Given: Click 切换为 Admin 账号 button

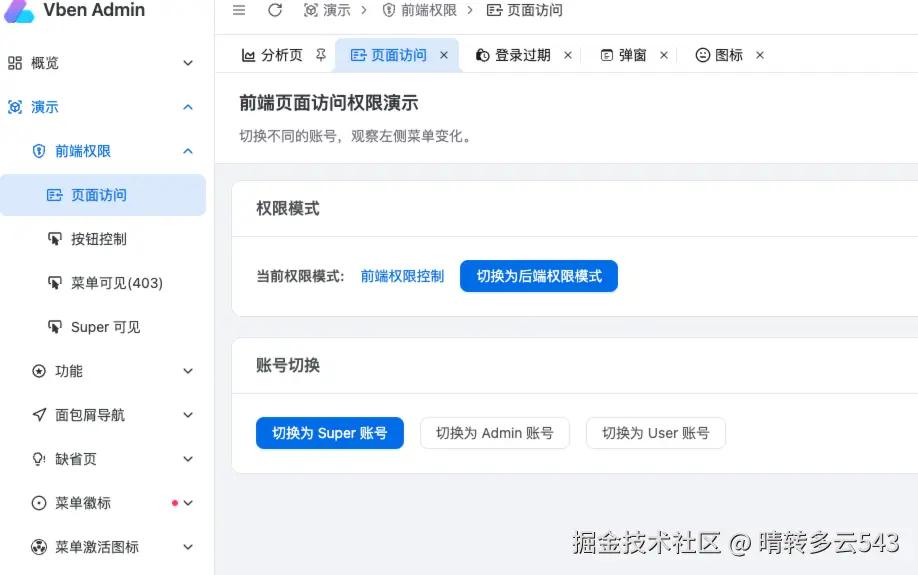Looking at the screenshot, I should [495, 433].
